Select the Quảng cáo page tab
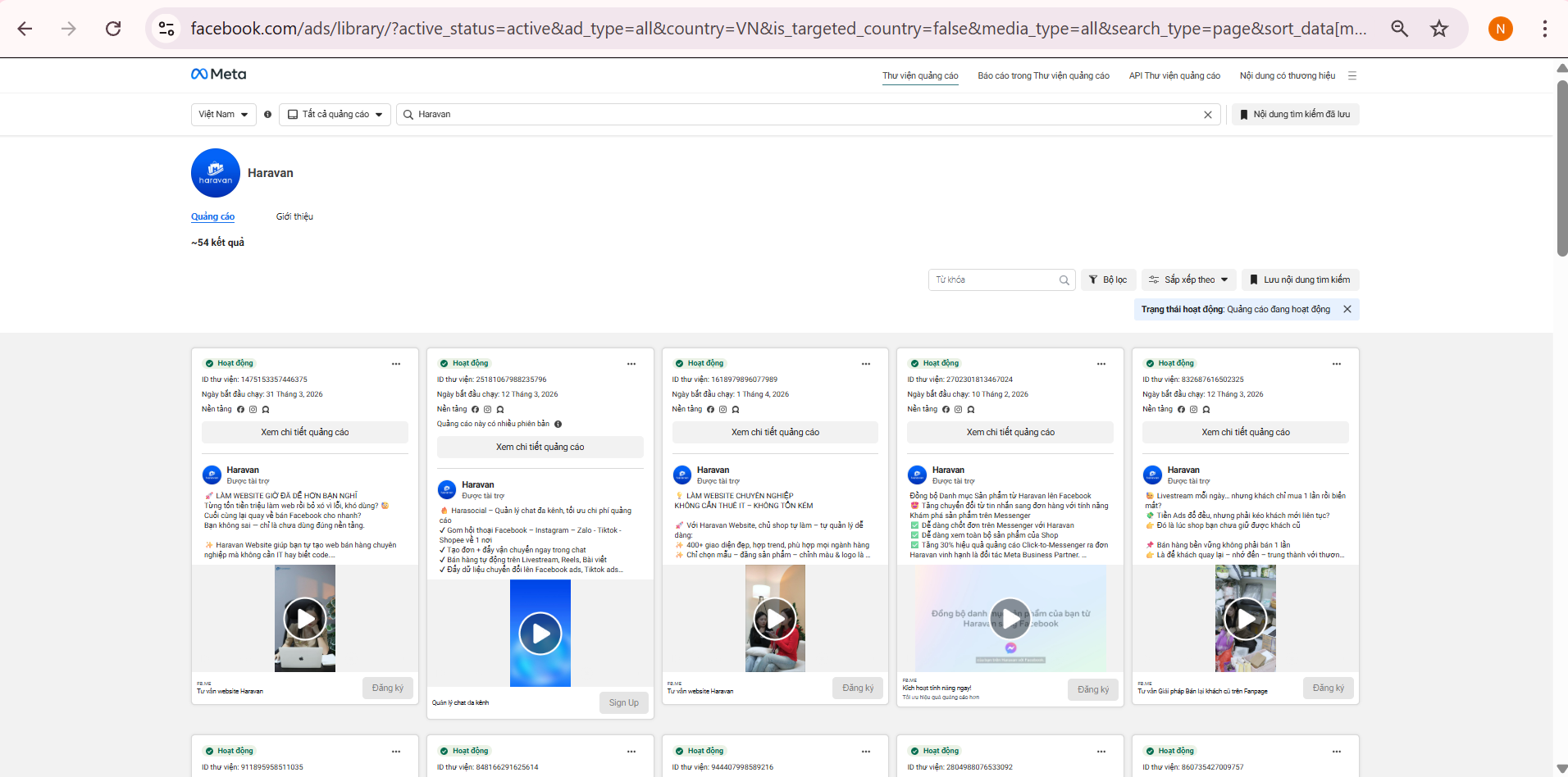The width and height of the screenshot is (1568, 777). point(212,217)
